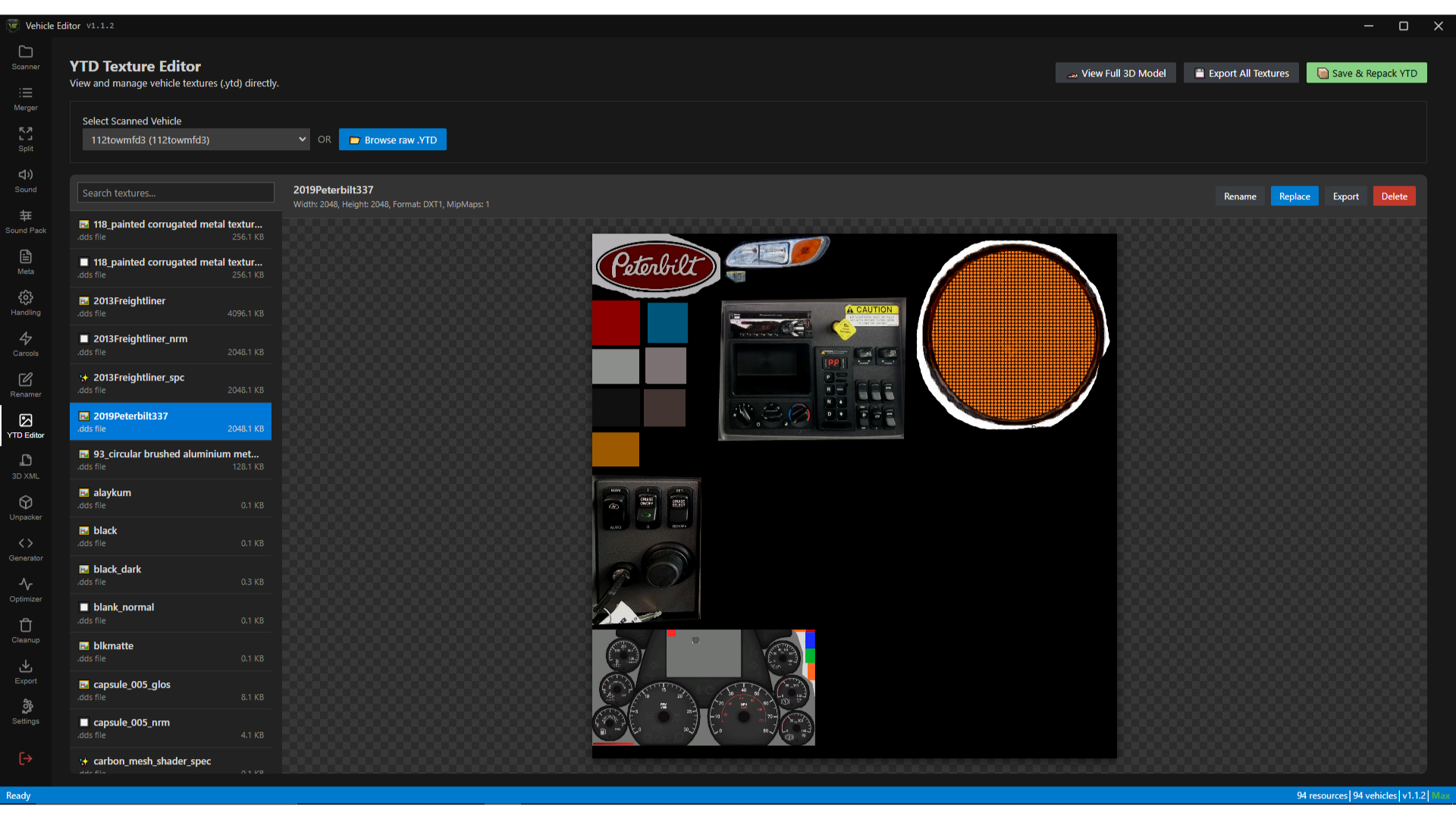Open the Scanner sidebar tool
The height and width of the screenshot is (819, 1456).
point(26,58)
